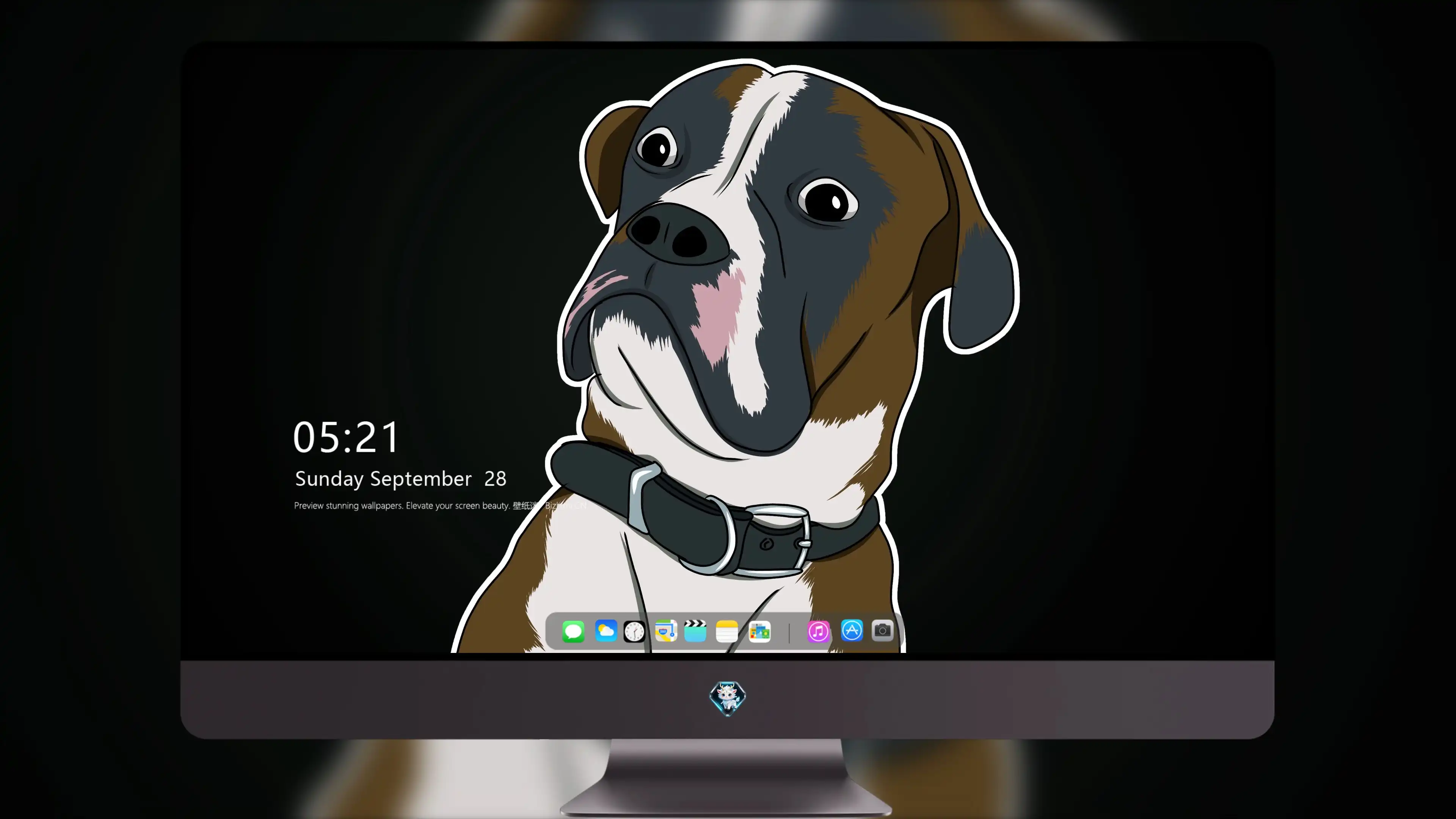1456x819 pixels.
Task: Open the Maps app in the dock
Action: (x=666, y=631)
